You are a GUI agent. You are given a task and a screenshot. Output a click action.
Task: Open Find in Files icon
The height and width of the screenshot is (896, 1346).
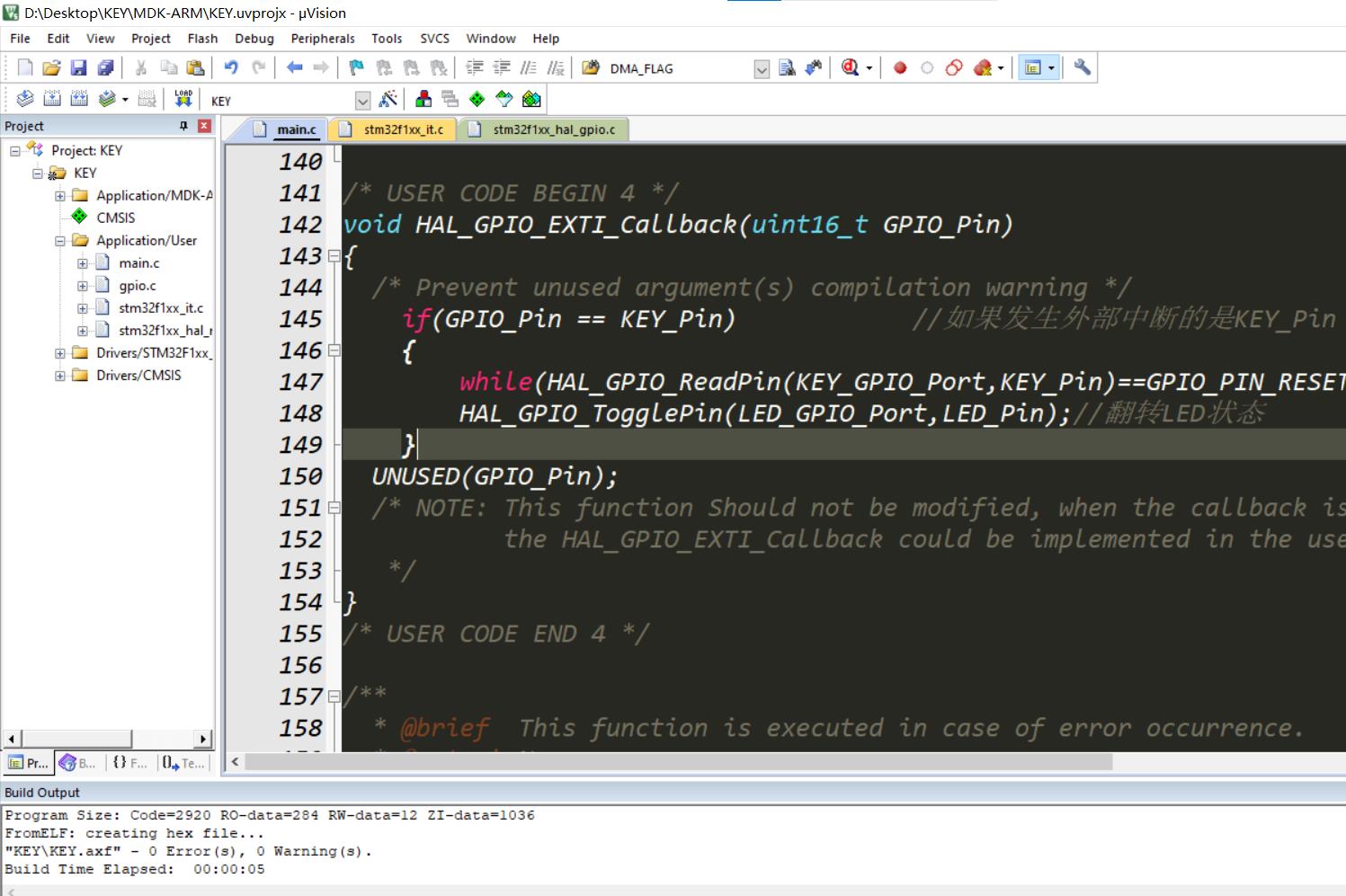click(x=591, y=68)
